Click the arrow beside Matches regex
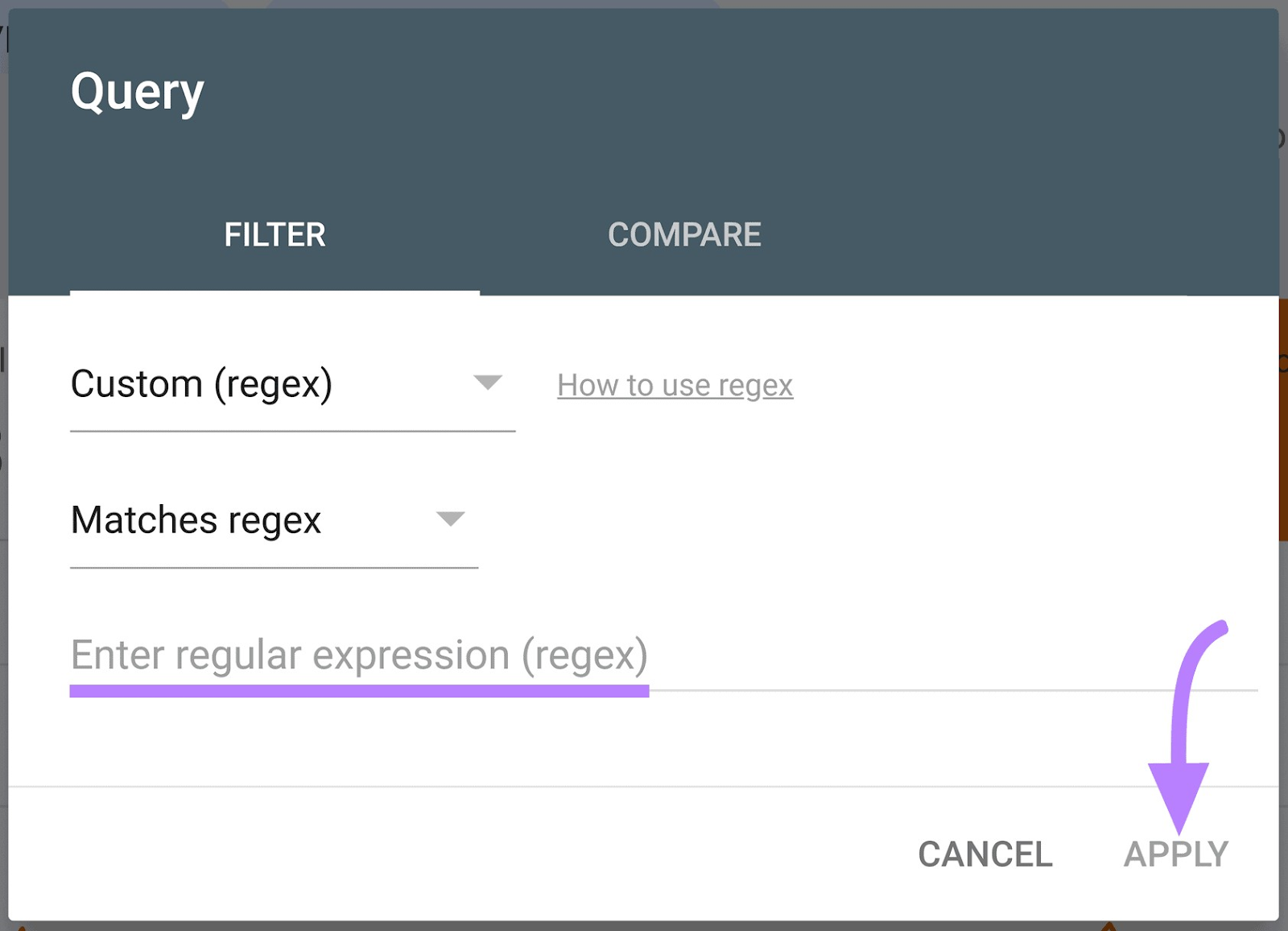The width and height of the screenshot is (1288, 931). tap(451, 519)
